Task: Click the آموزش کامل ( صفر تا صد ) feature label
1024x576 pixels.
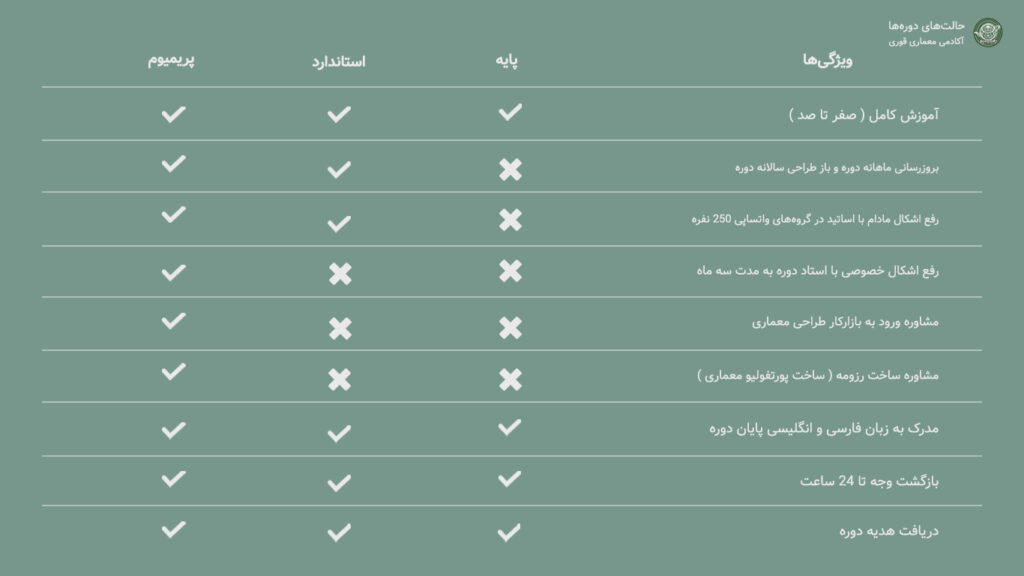Action: click(863, 115)
